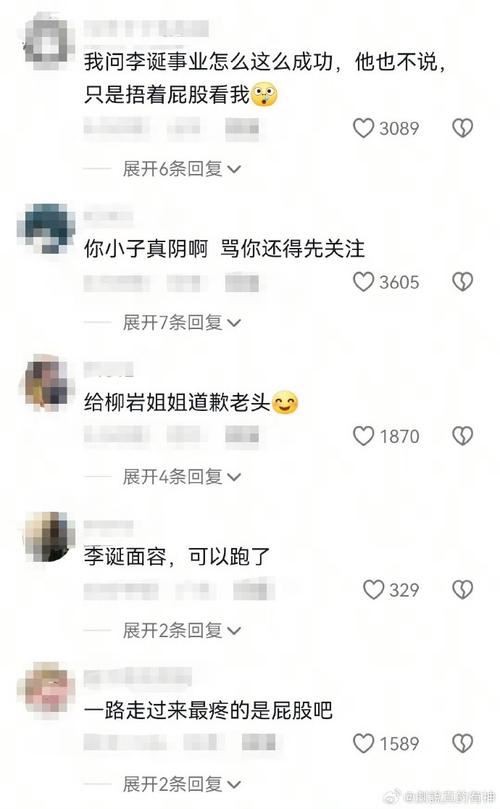The image size is (500, 809).
Task: Tap comment text 一路走过来最疼的是屁股吧
Action: 208,710
